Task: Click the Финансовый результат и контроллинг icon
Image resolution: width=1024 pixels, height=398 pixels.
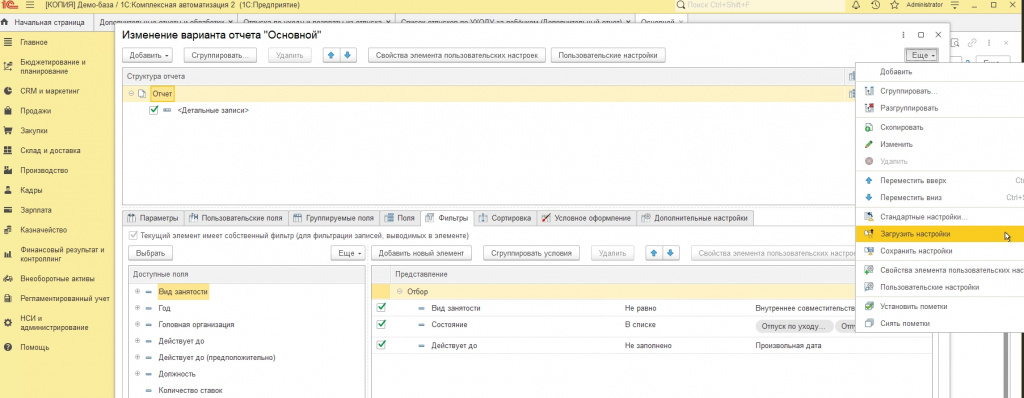Action: tap(8, 254)
